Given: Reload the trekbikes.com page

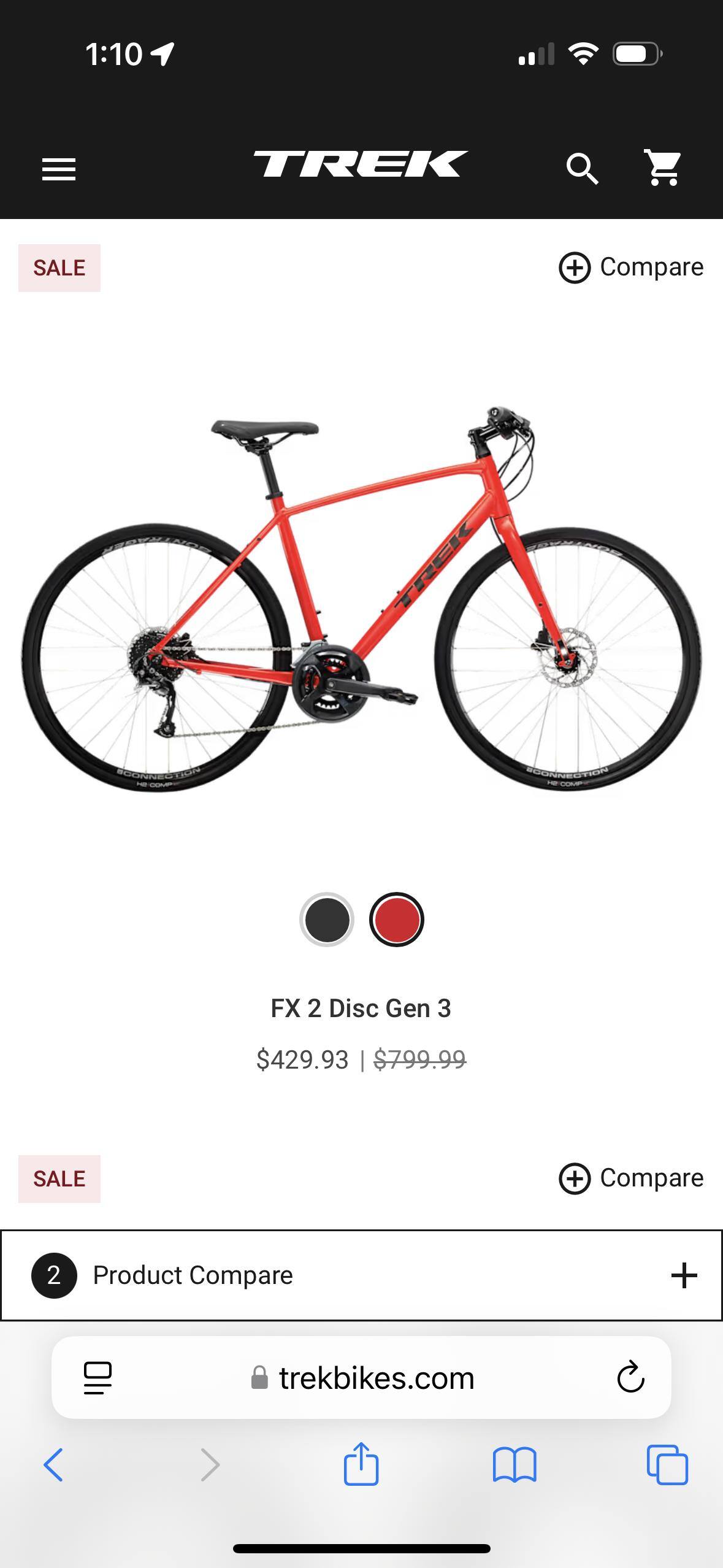Looking at the screenshot, I should (630, 1378).
